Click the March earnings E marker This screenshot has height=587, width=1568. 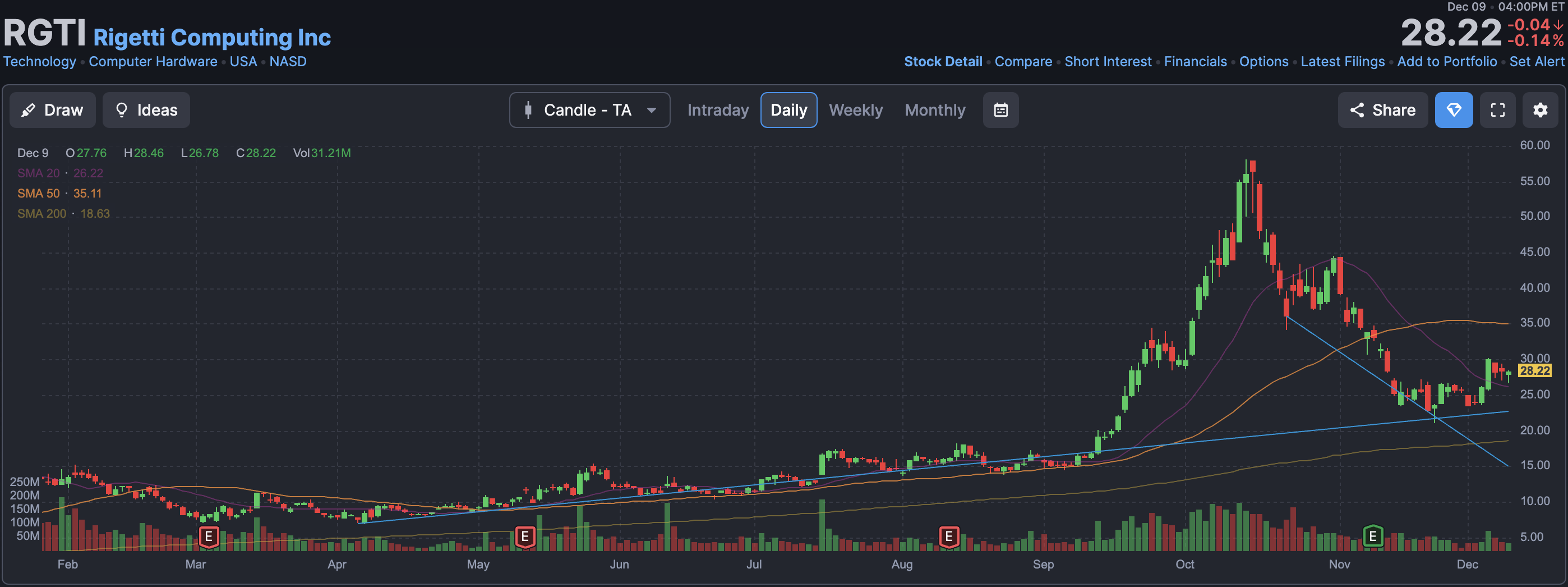[x=209, y=536]
